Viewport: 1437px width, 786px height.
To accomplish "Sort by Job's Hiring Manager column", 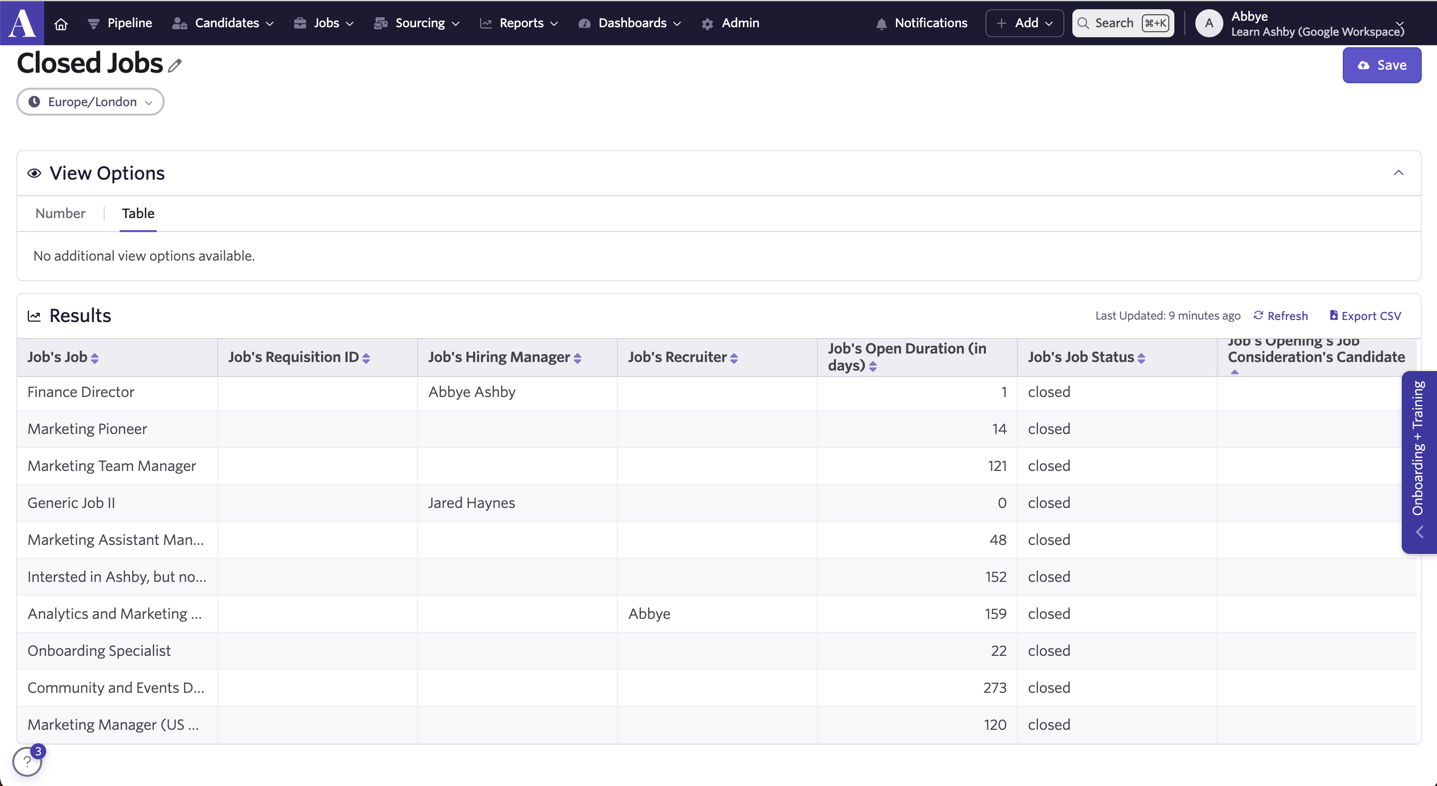I will [578, 358].
